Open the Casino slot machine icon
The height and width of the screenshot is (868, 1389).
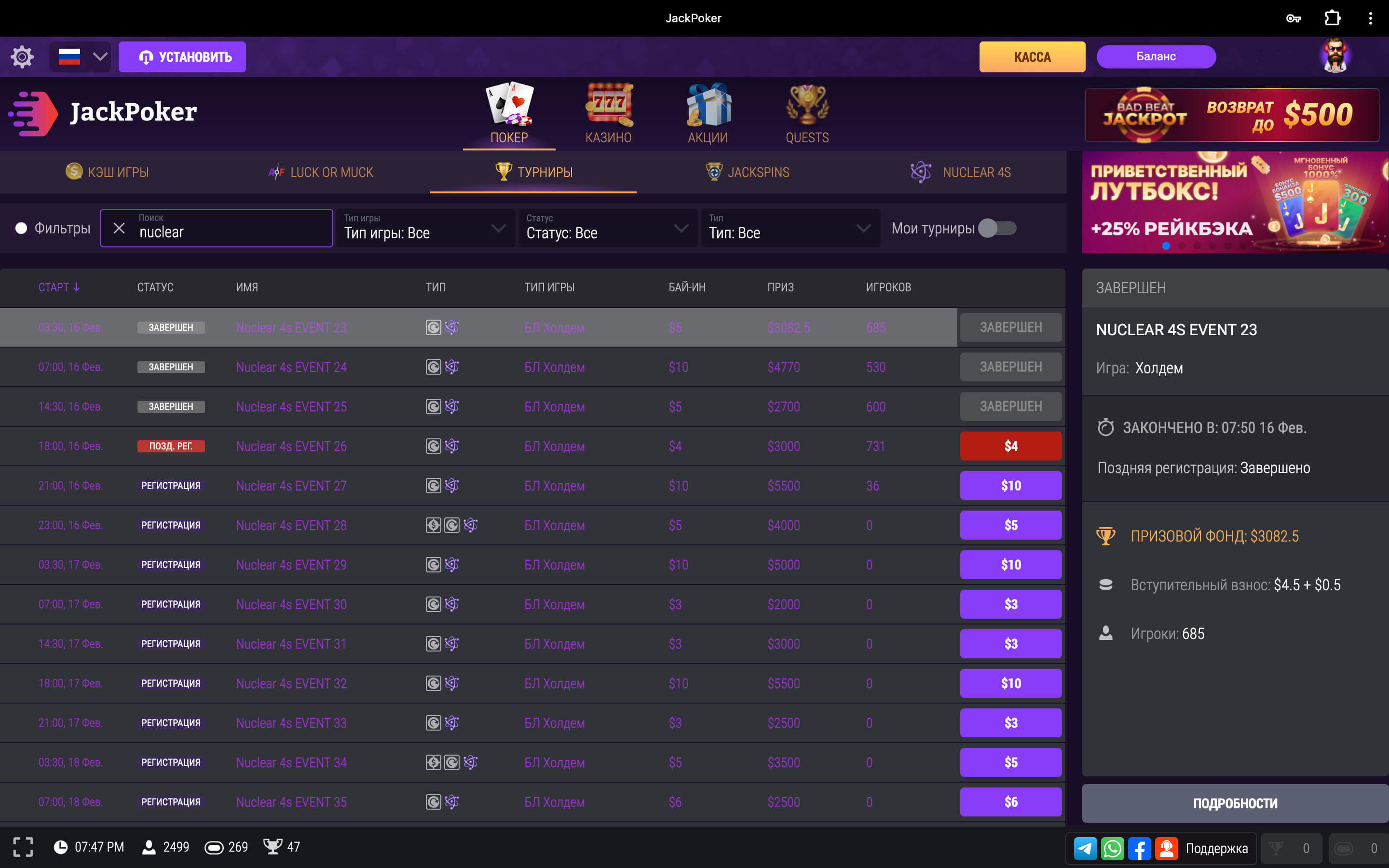[608, 105]
